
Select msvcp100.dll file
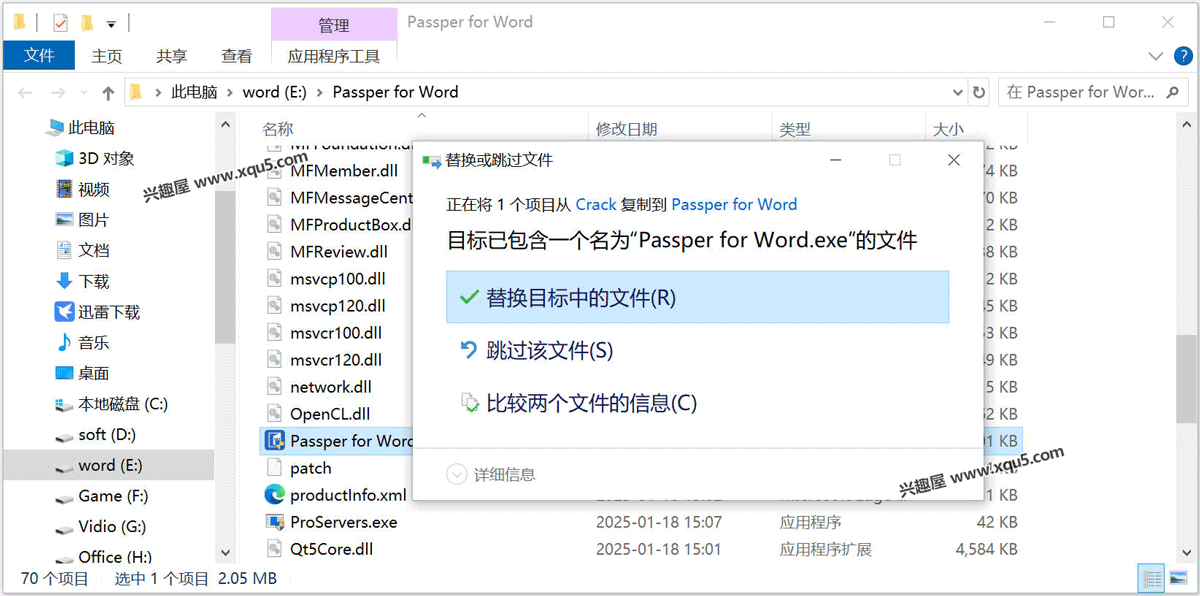coord(338,279)
